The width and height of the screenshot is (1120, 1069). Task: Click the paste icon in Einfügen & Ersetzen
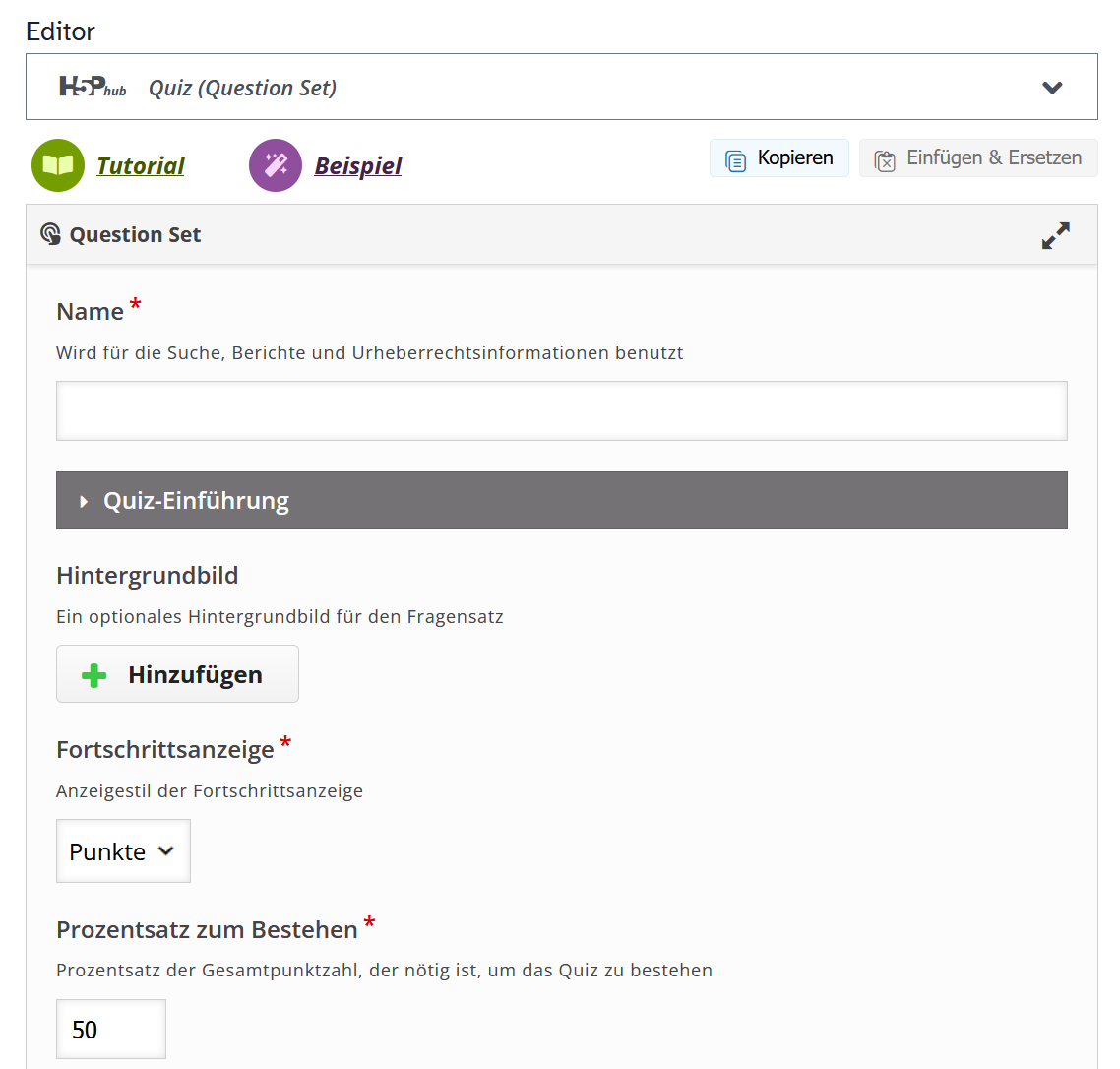(885, 159)
